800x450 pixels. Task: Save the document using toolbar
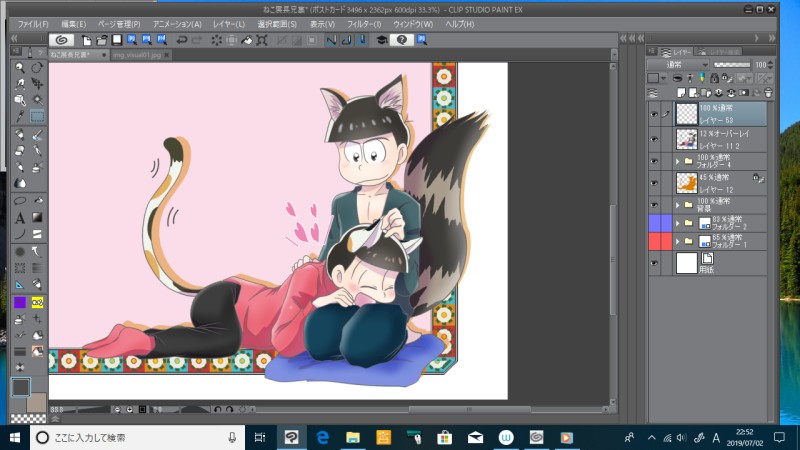click(117, 40)
